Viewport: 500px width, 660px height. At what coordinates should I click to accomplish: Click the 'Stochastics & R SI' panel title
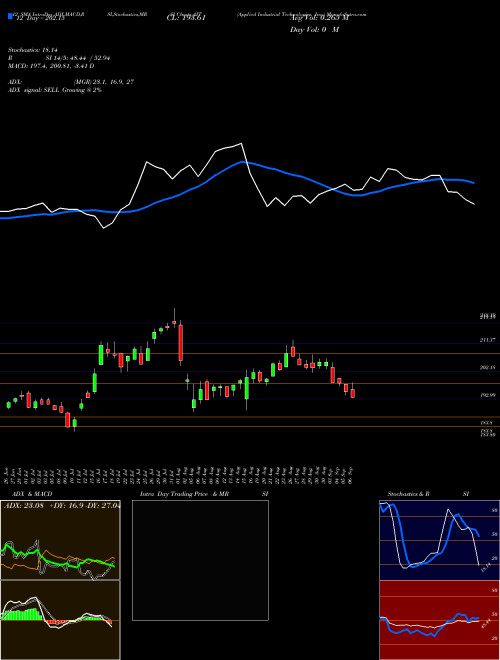coord(428,494)
